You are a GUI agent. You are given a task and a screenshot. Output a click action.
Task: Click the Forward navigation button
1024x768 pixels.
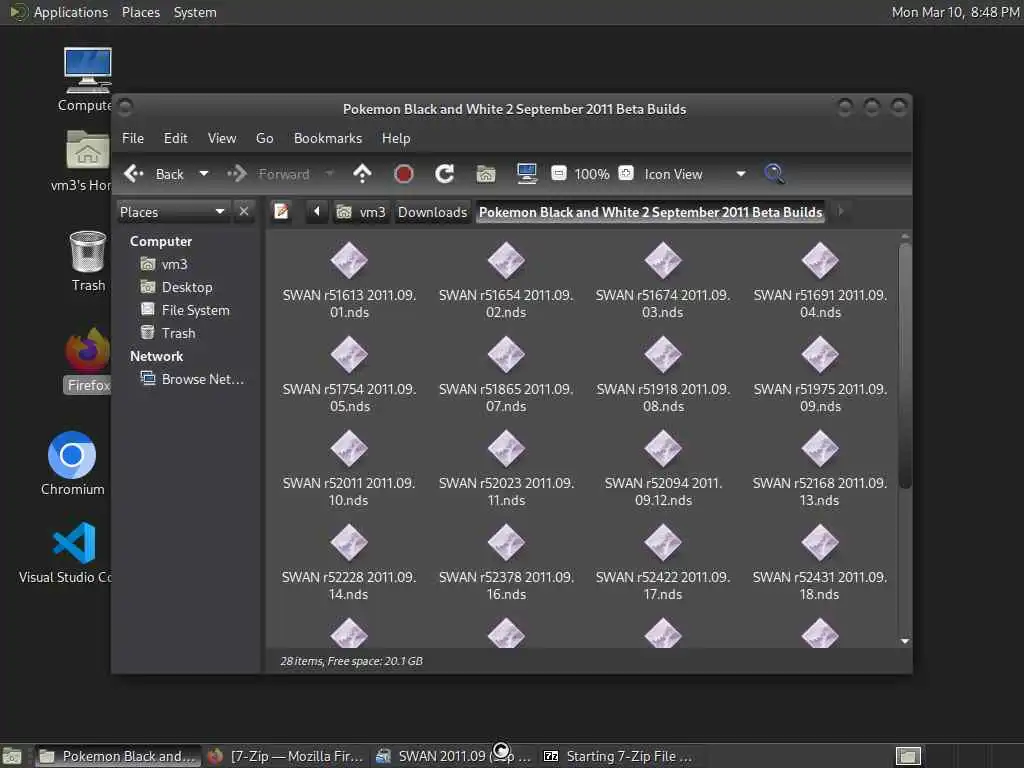point(269,174)
